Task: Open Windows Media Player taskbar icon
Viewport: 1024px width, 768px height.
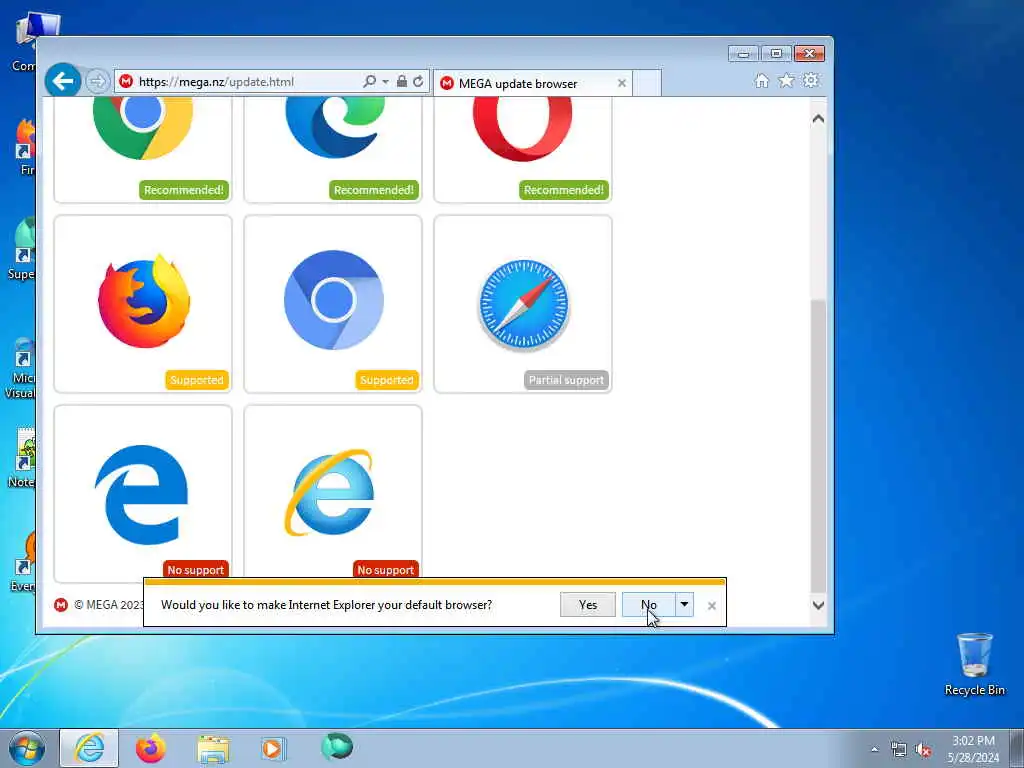Action: pyautogui.click(x=273, y=748)
